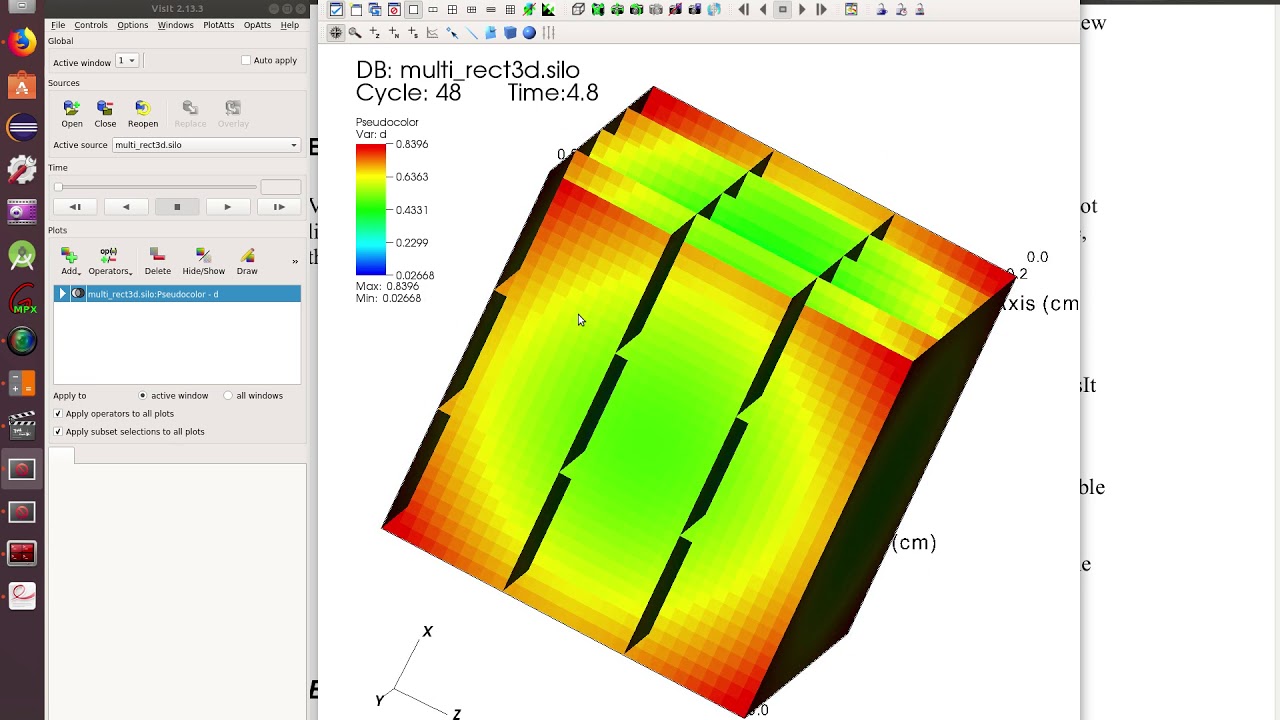Toggle perspective wireframe cube icon
This screenshot has height=720, width=1280.
pos(578,10)
